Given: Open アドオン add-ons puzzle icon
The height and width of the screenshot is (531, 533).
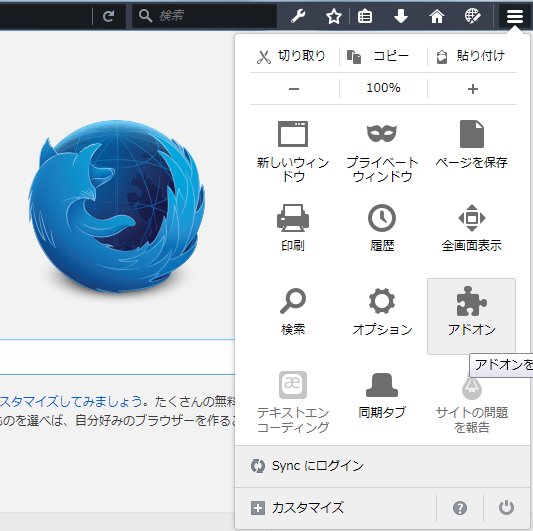Looking at the screenshot, I should (471, 316).
